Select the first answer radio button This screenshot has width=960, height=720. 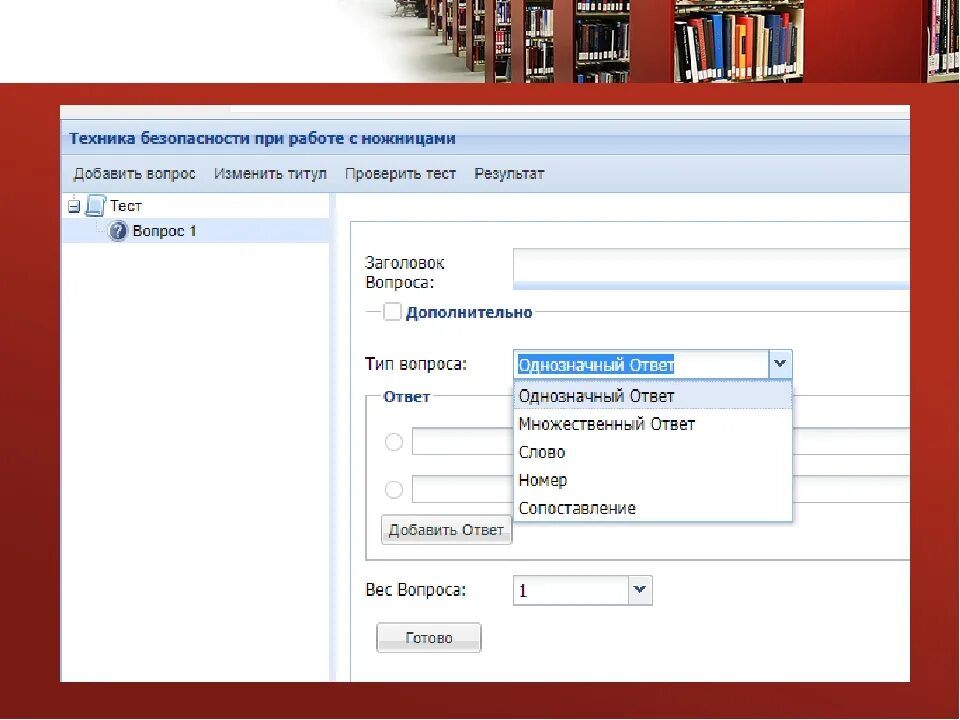pos(394,442)
